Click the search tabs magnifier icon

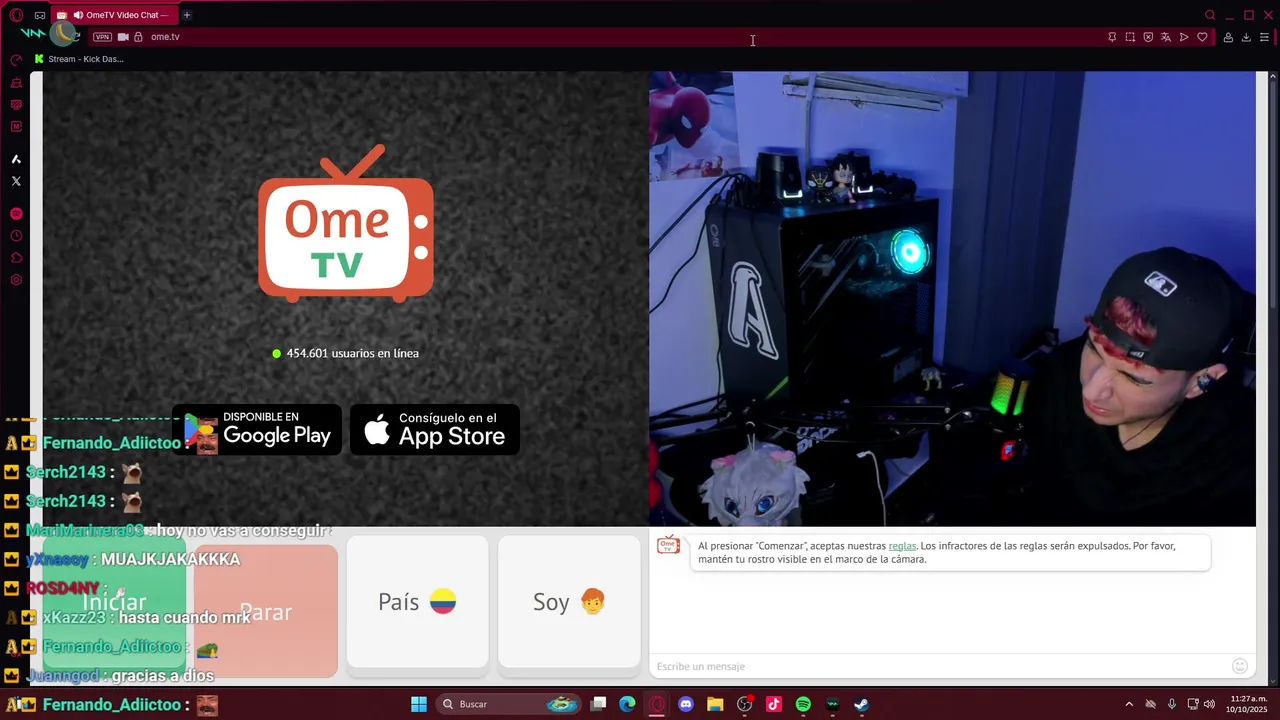coord(1210,15)
